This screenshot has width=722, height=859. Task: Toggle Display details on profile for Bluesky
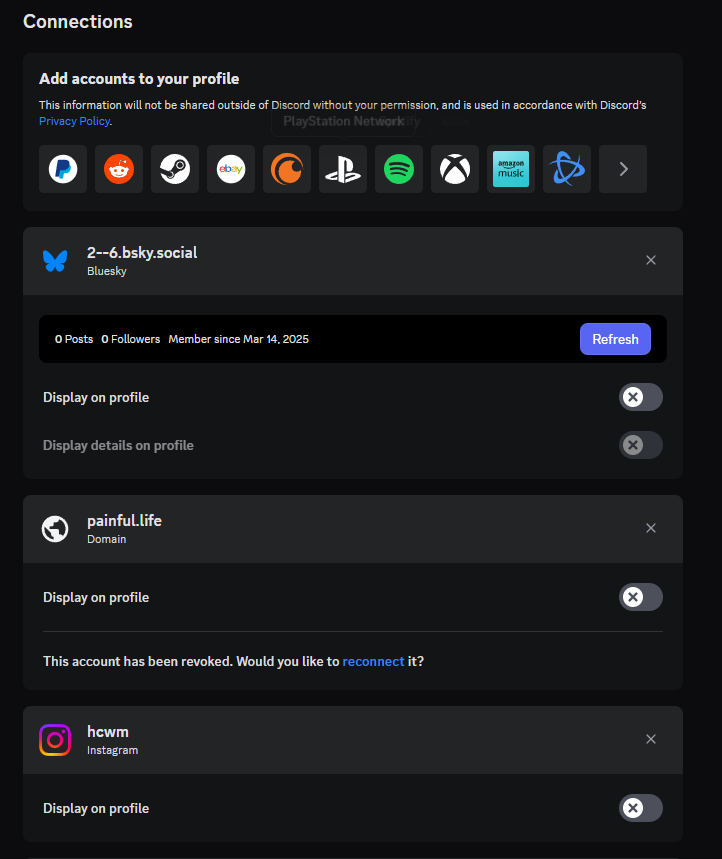click(640, 445)
